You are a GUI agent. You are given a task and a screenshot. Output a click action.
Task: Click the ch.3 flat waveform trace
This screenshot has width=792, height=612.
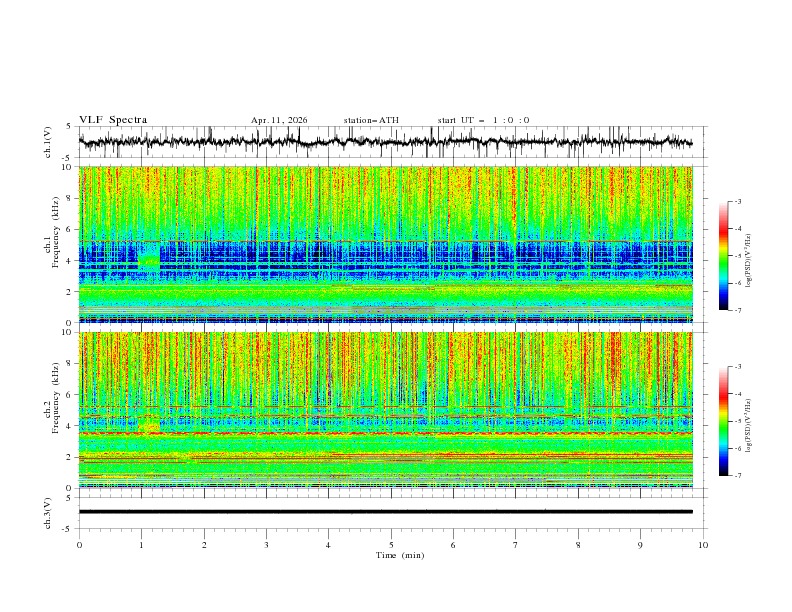pyautogui.click(x=385, y=512)
